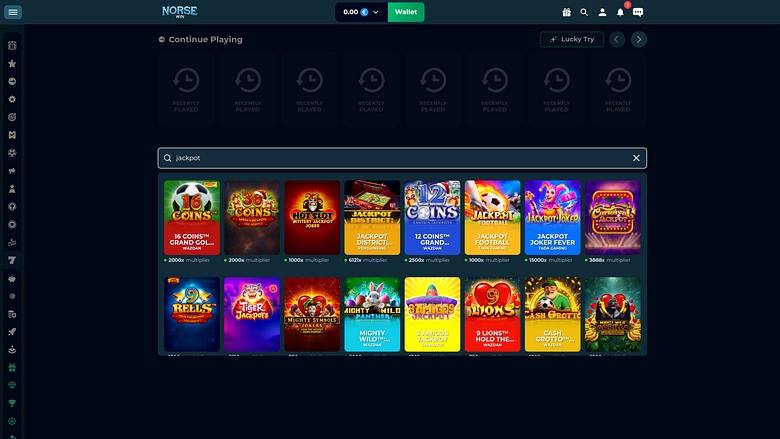The height and width of the screenshot is (439, 780).
Task: Clear the jackpot search text
Action: tap(636, 158)
